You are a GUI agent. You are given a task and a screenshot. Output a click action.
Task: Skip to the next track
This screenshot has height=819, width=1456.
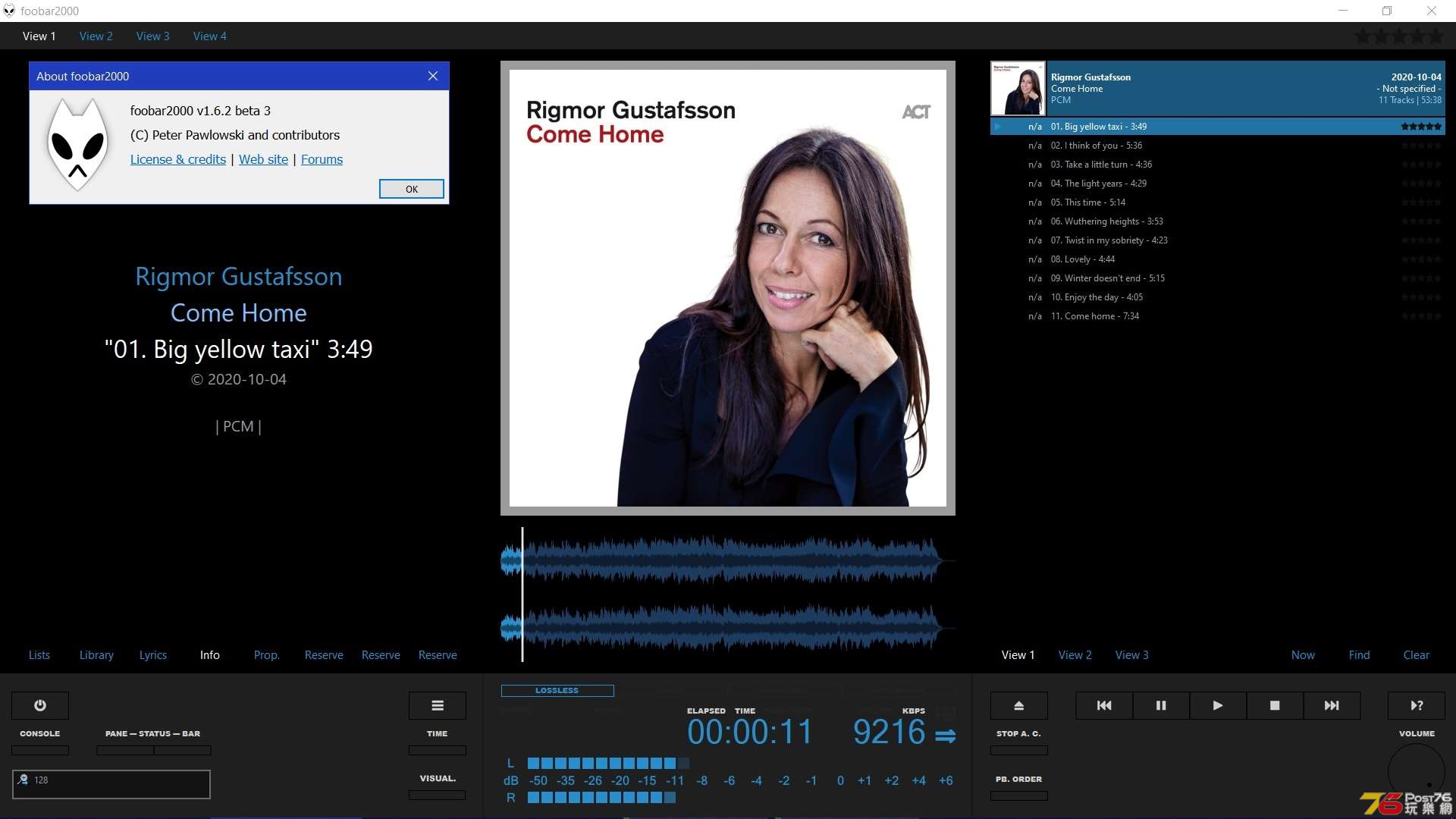1332,705
